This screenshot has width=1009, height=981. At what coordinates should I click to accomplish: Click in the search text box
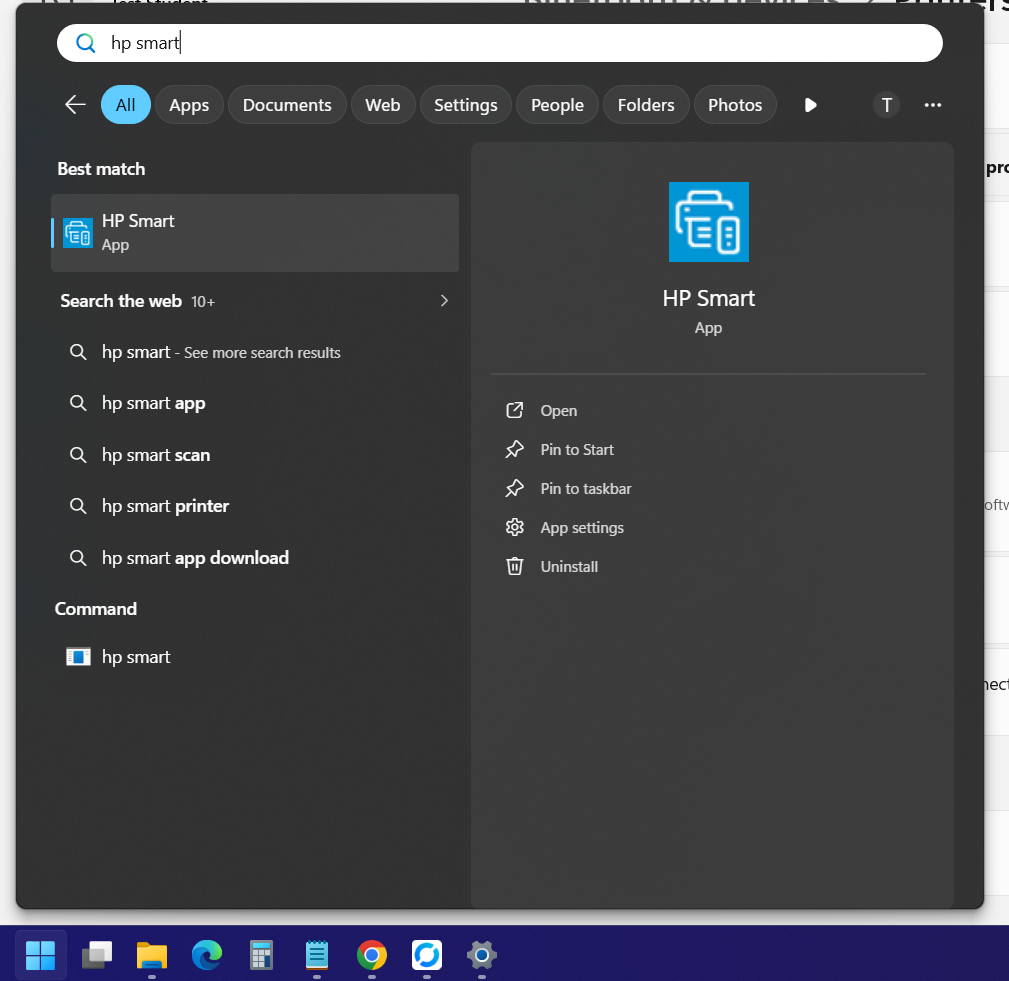click(499, 43)
